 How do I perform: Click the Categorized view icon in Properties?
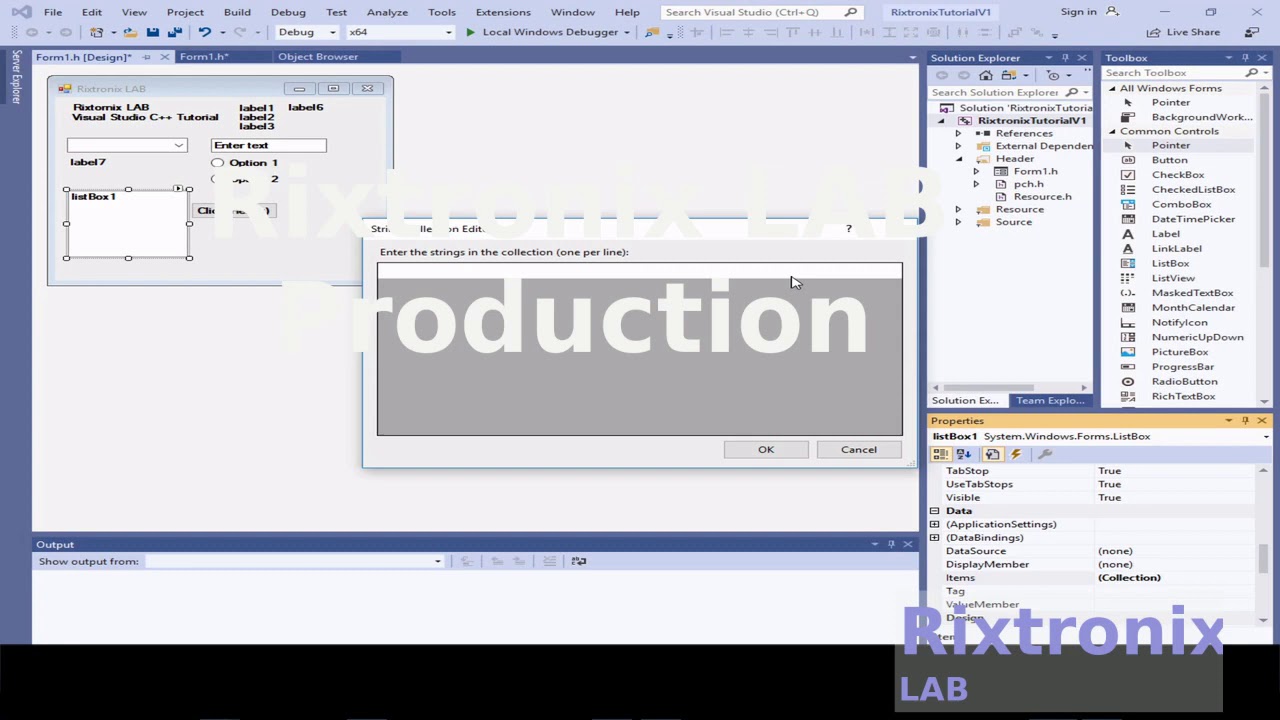coord(941,454)
